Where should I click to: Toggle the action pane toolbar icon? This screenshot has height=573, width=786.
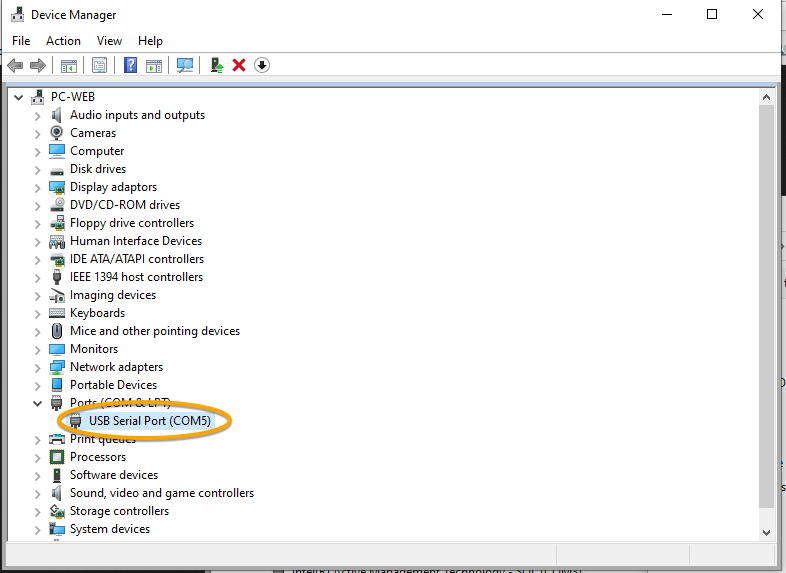(x=154, y=65)
